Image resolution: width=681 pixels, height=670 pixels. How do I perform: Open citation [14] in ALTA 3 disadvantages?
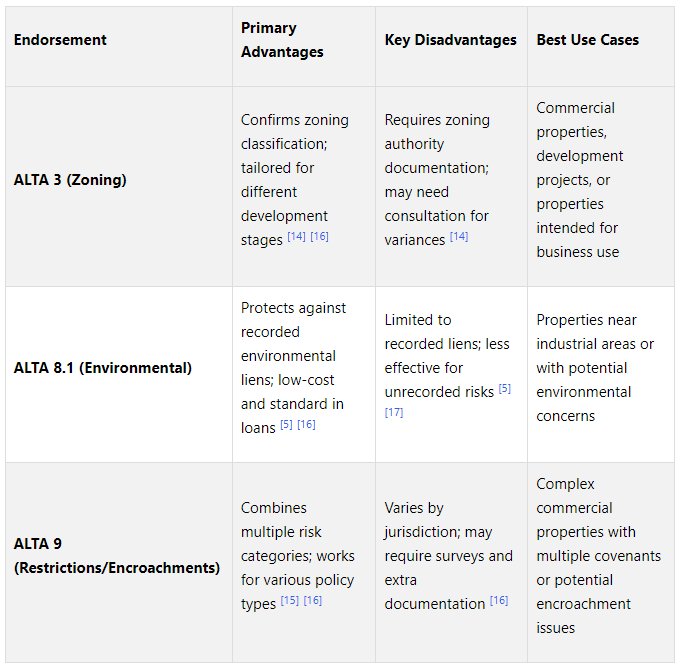[459, 236]
